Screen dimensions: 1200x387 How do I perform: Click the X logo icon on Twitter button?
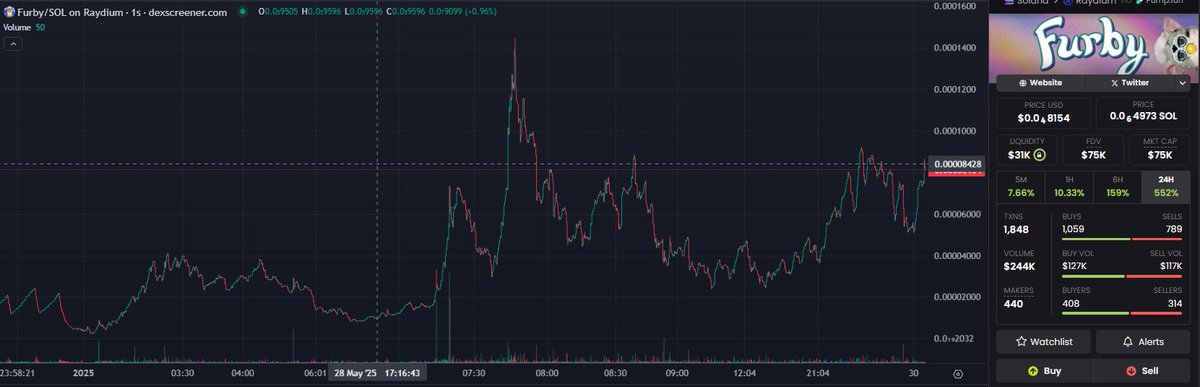pyautogui.click(x=1115, y=83)
